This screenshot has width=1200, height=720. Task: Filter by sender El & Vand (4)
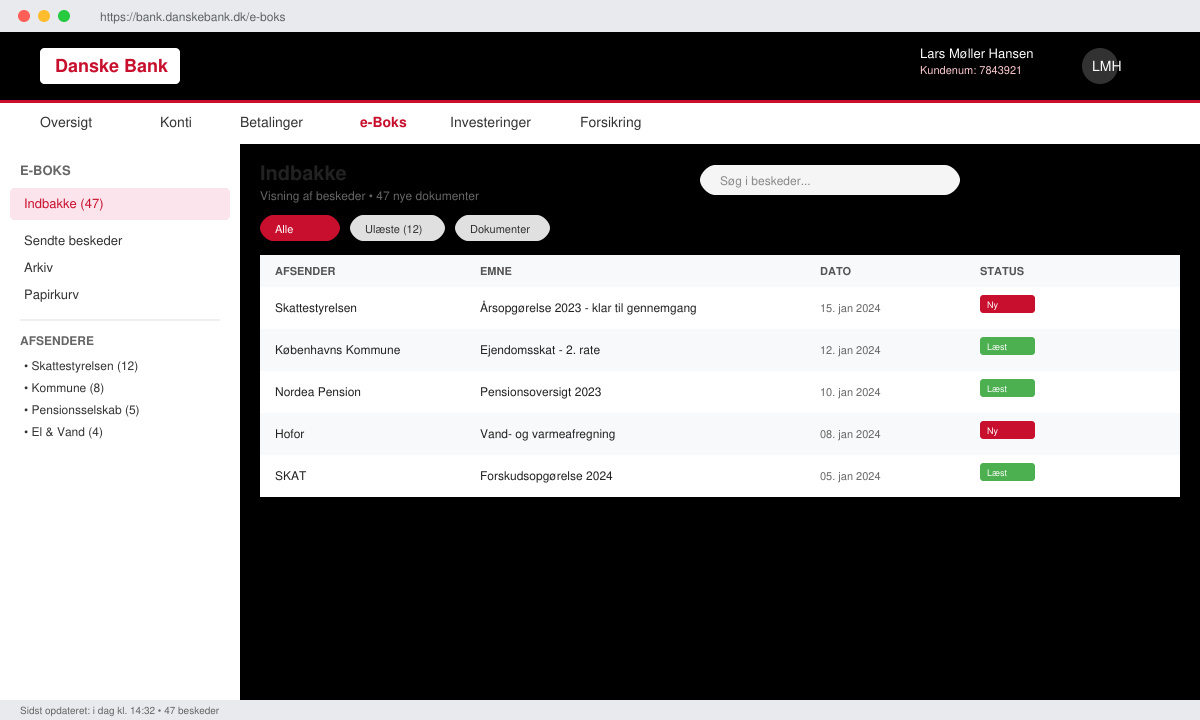tap(63, 432)
